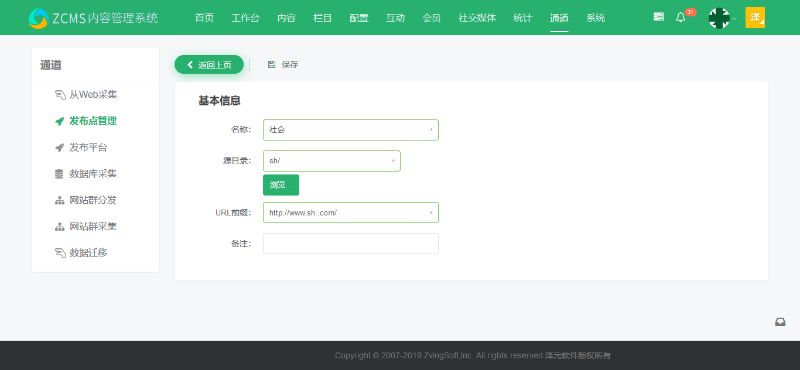Focus the empty 备注 input field
800x370 pixels.
[351, 243]
